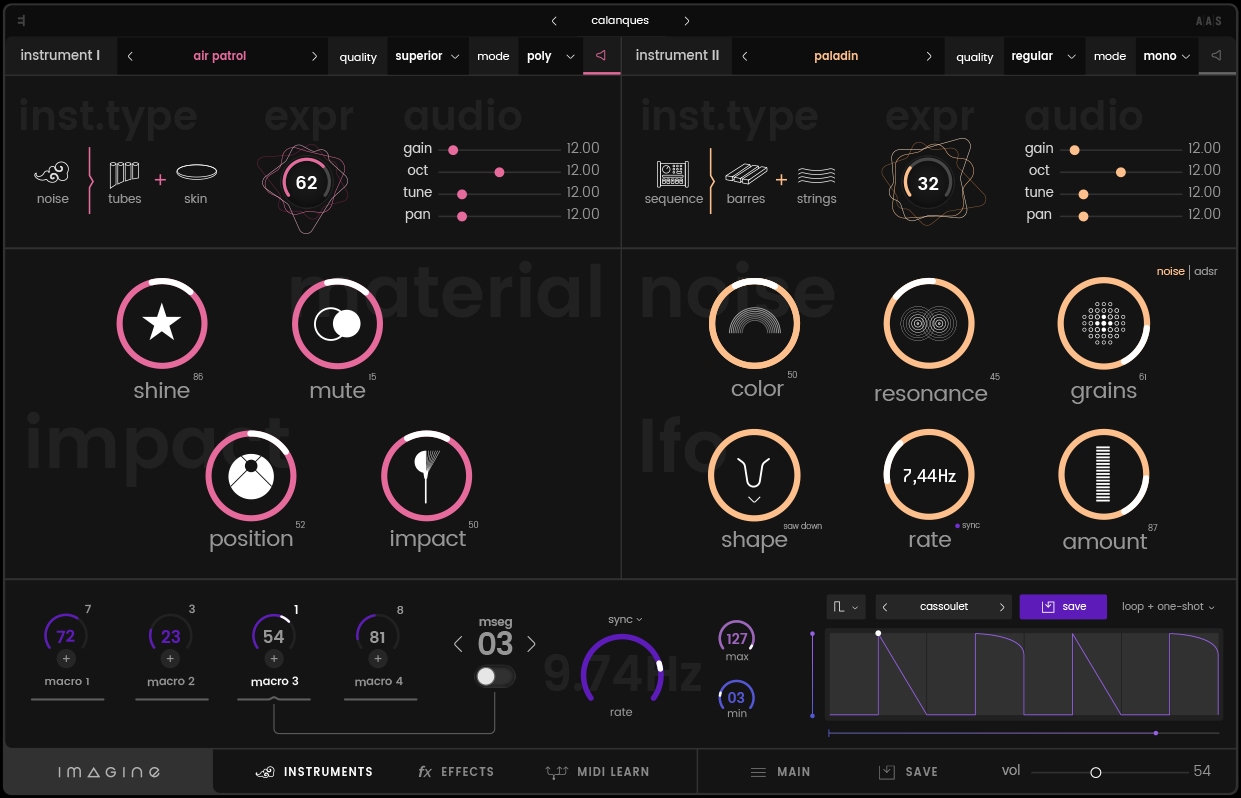Click the LFO shape saw down knob

754,476
